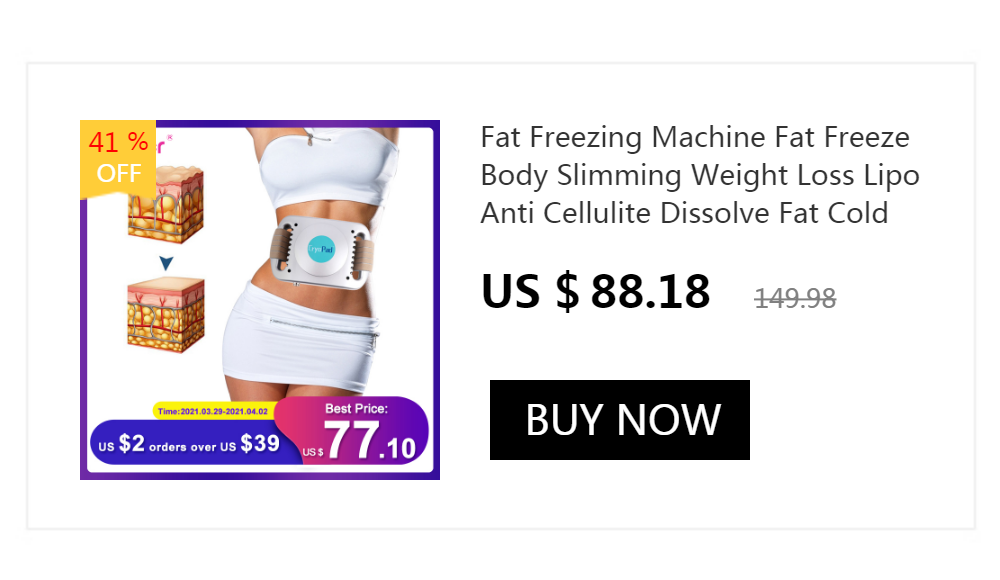1000x580 pixels.
Task: Click the white skirt in the product photo
Action: [300, 338]
